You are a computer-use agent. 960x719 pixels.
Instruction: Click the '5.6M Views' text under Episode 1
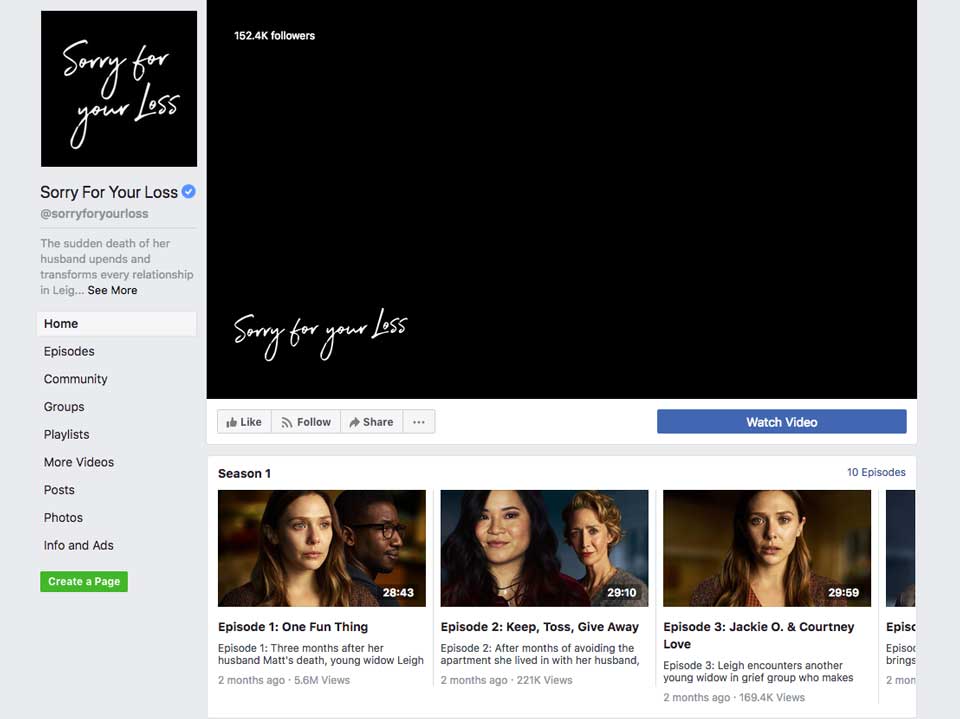pos(322,680)
